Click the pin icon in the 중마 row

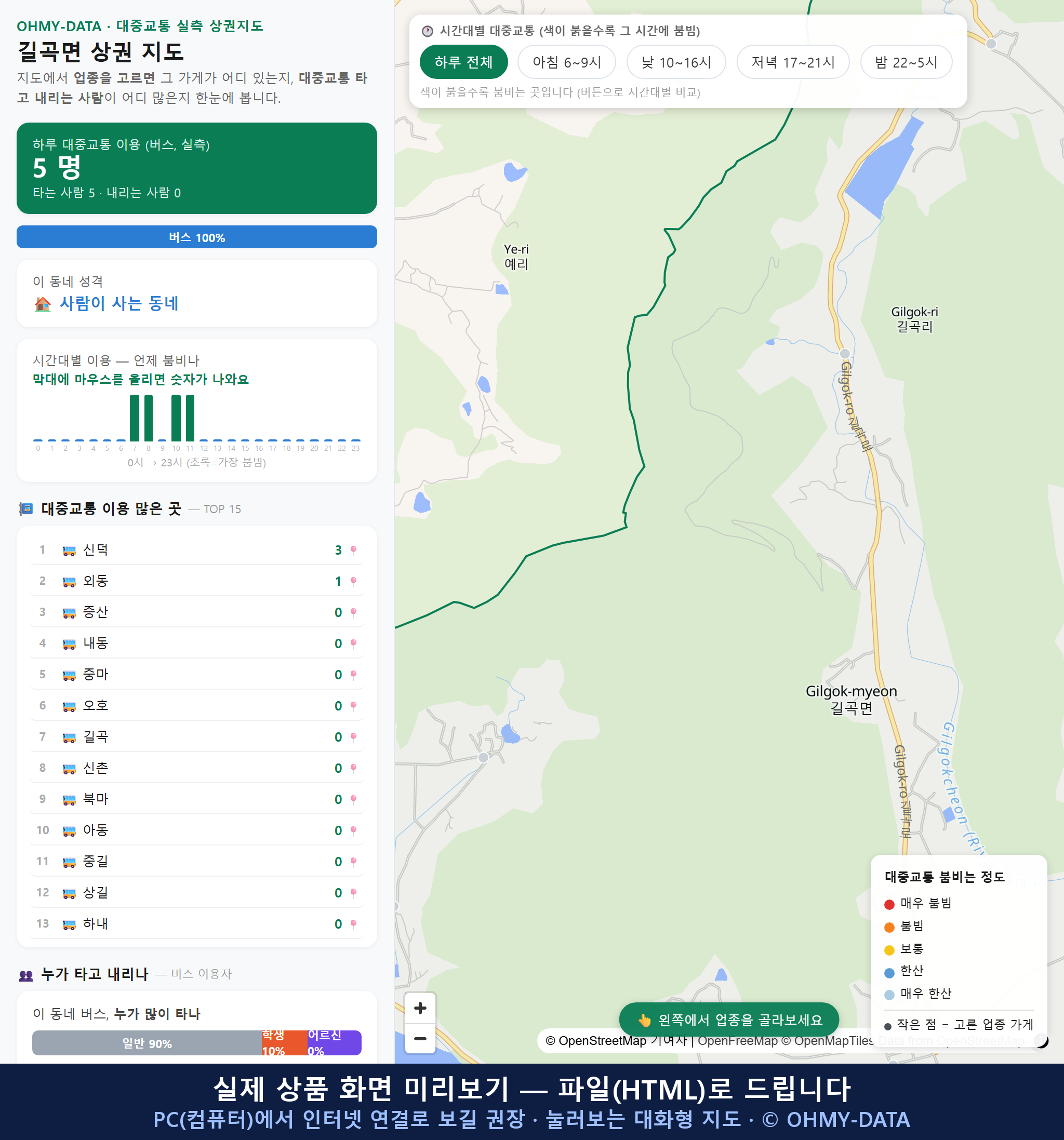353,675
